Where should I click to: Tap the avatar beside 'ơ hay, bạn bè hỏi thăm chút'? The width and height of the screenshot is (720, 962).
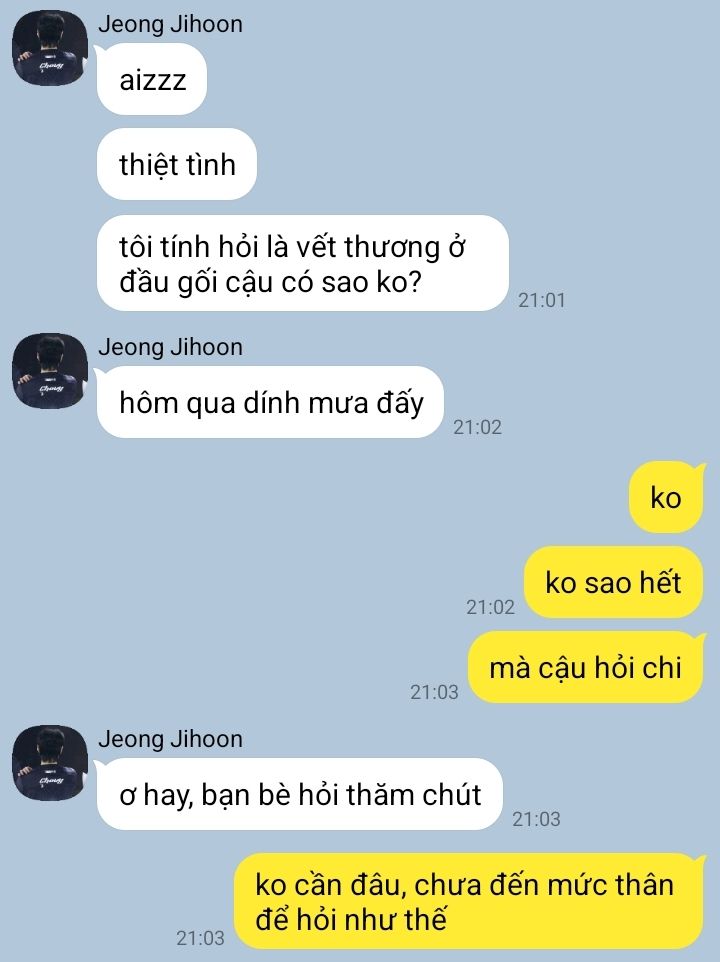click(50, 763)
